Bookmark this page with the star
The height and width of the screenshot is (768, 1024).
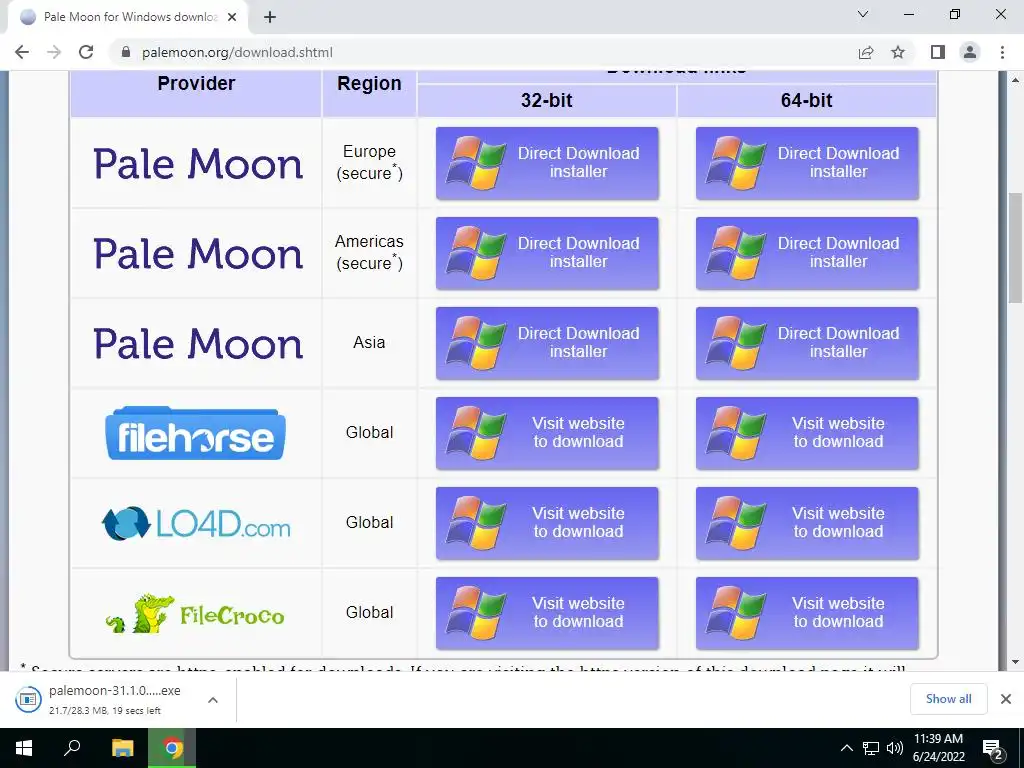[898, 52]
